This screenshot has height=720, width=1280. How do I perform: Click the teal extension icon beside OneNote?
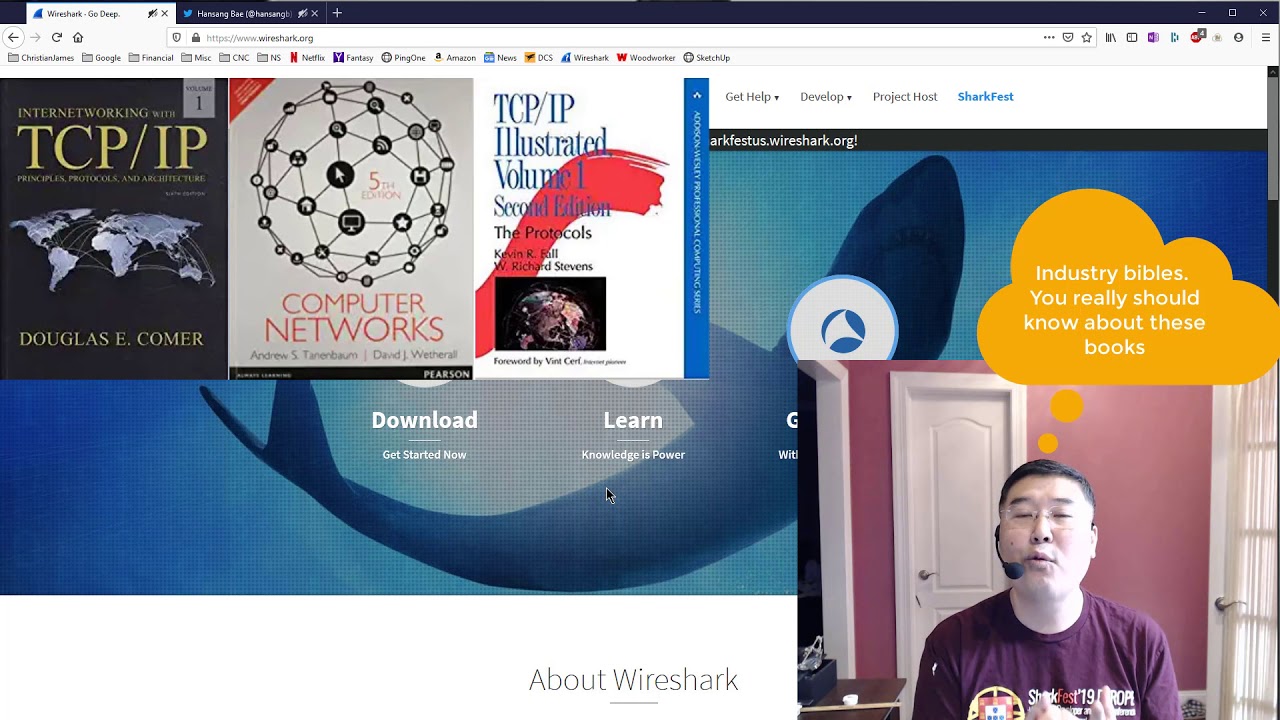pyautogui.click(x=1174, y=37)
